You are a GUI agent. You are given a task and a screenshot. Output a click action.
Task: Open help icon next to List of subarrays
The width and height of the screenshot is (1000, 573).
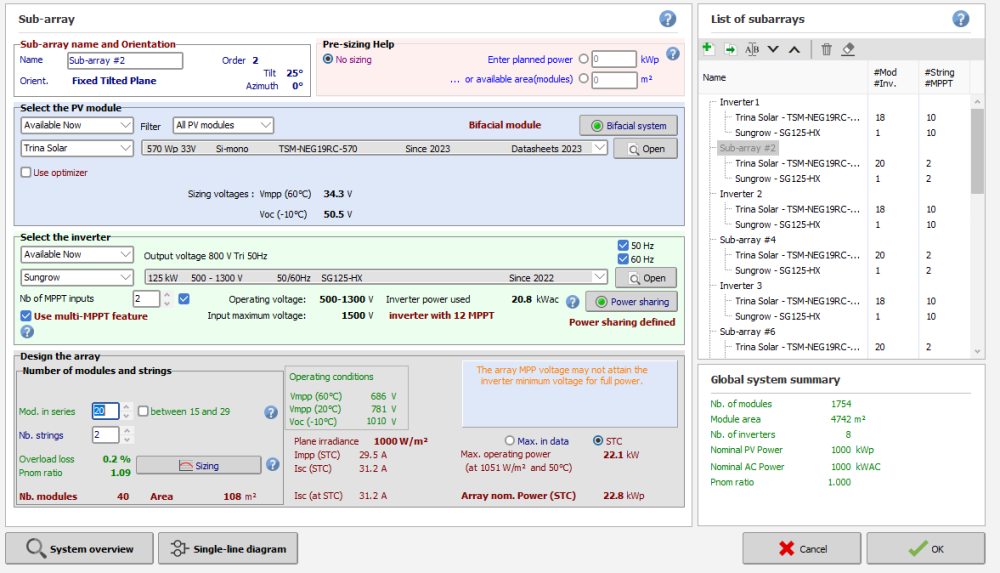(x=960, y=19)
